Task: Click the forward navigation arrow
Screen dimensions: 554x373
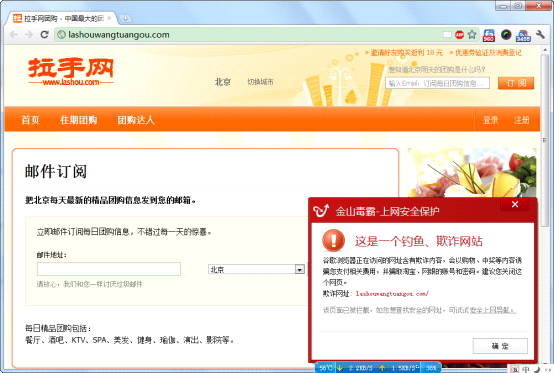Action: (x=29, y=35)
